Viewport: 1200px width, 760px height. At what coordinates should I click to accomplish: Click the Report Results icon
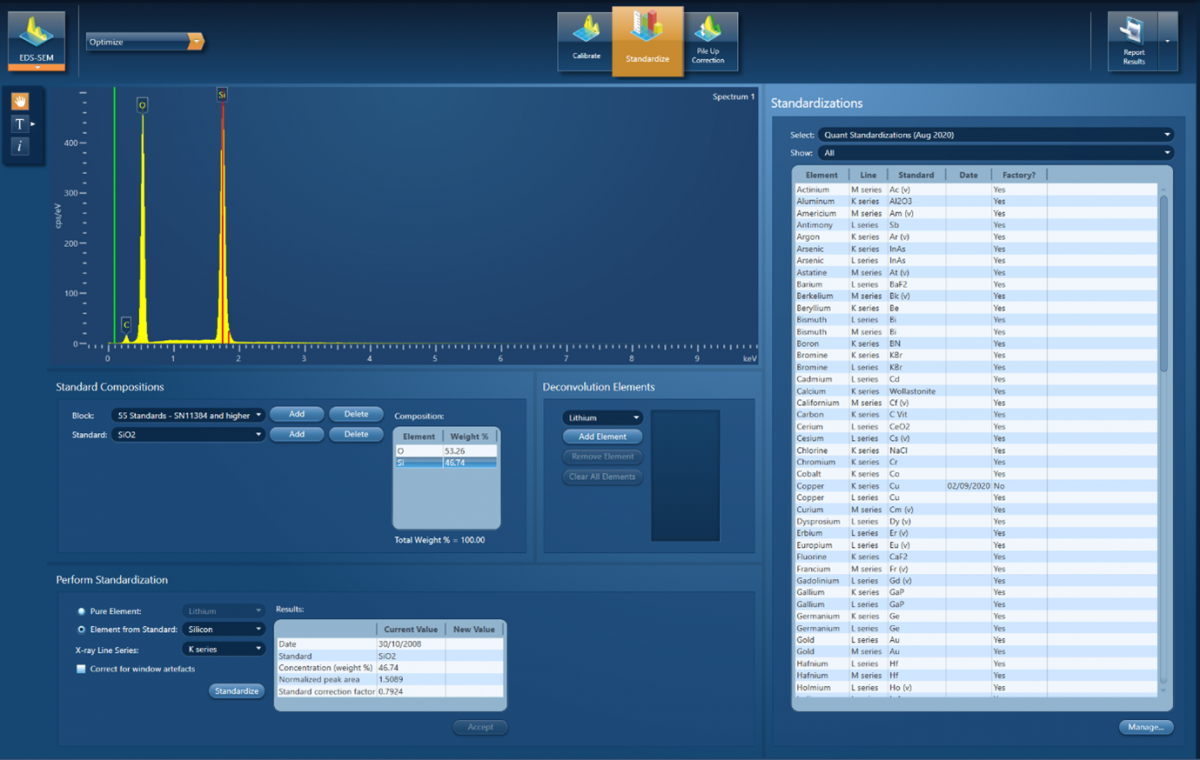coord(1133,41)
